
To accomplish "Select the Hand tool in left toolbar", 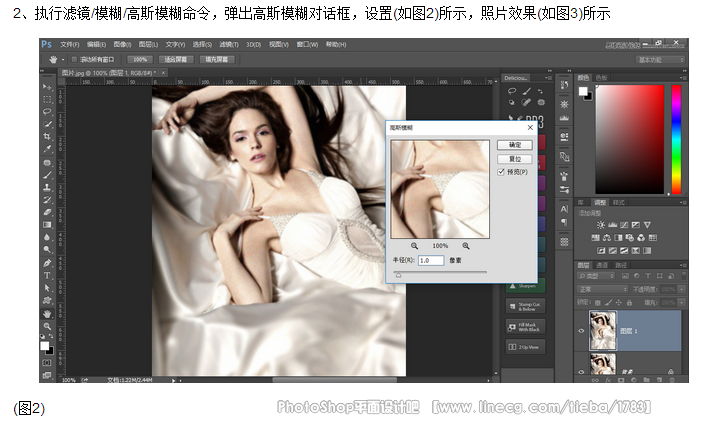I will [47, 314].
